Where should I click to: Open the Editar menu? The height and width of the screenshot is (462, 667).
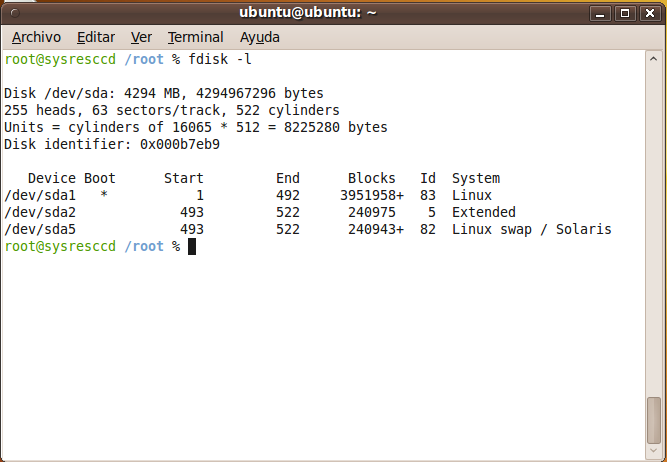point(96,37)
